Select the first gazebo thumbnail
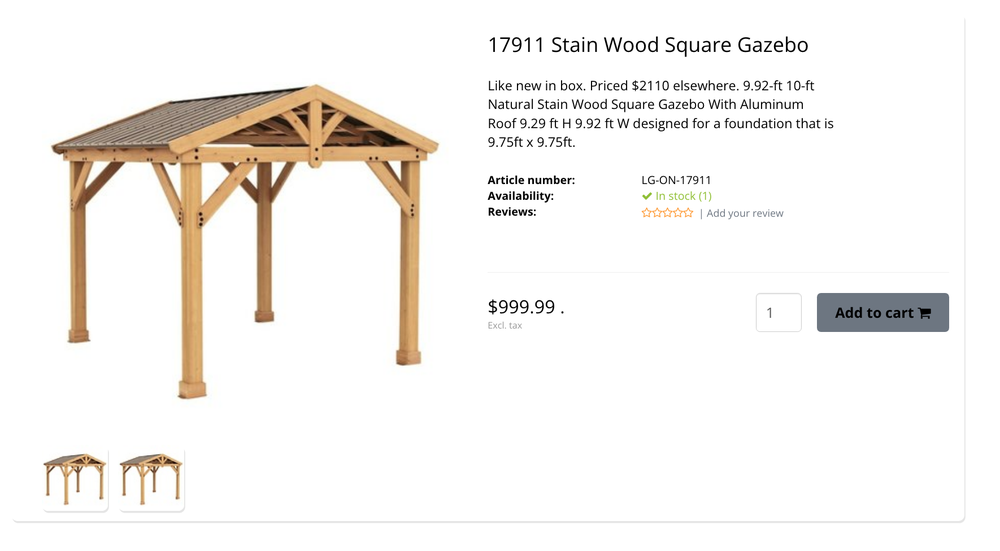Viewport: 1000px width, 551px height. [75, 479]
